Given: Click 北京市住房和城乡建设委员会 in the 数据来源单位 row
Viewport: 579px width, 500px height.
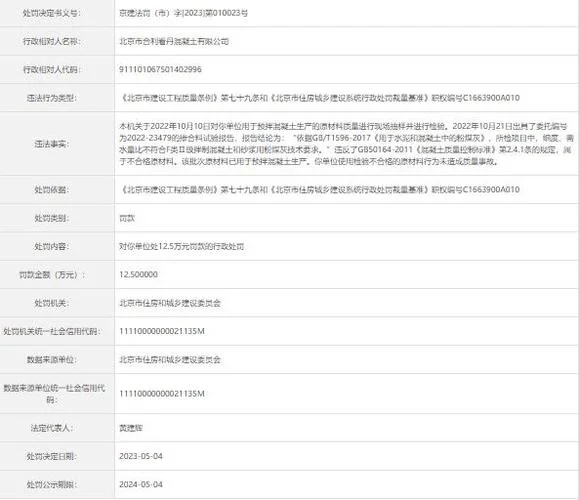Looking at the screenshot, I should click(170, 360).
